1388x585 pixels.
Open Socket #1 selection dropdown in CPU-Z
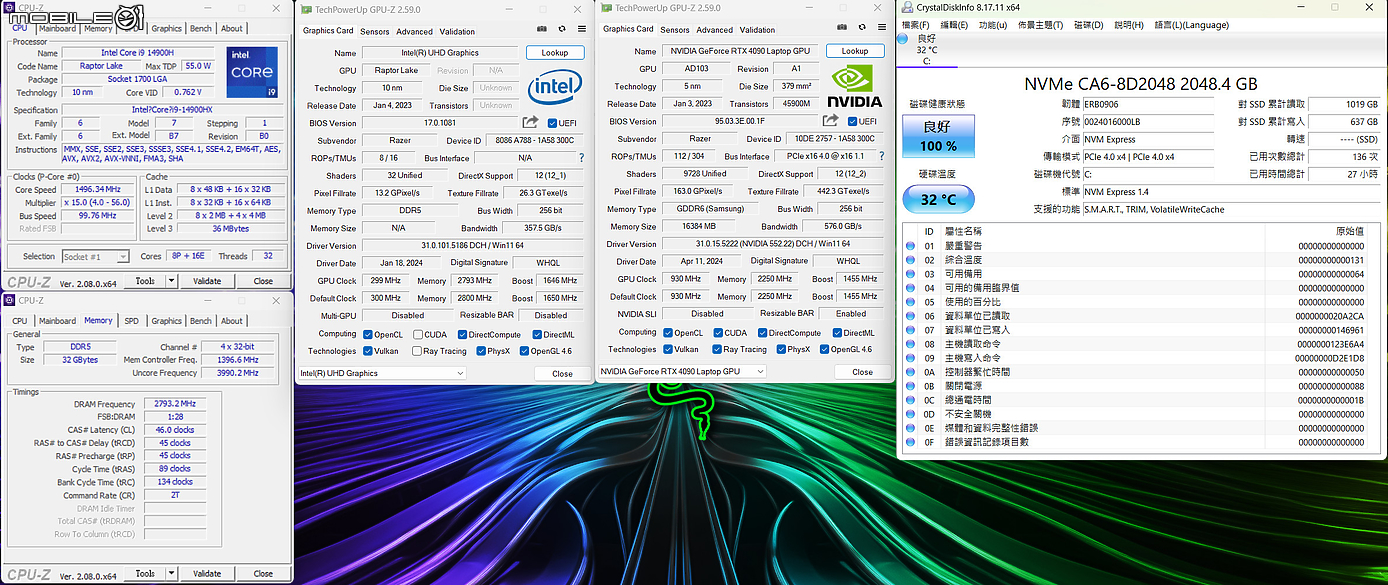(95, 256)
